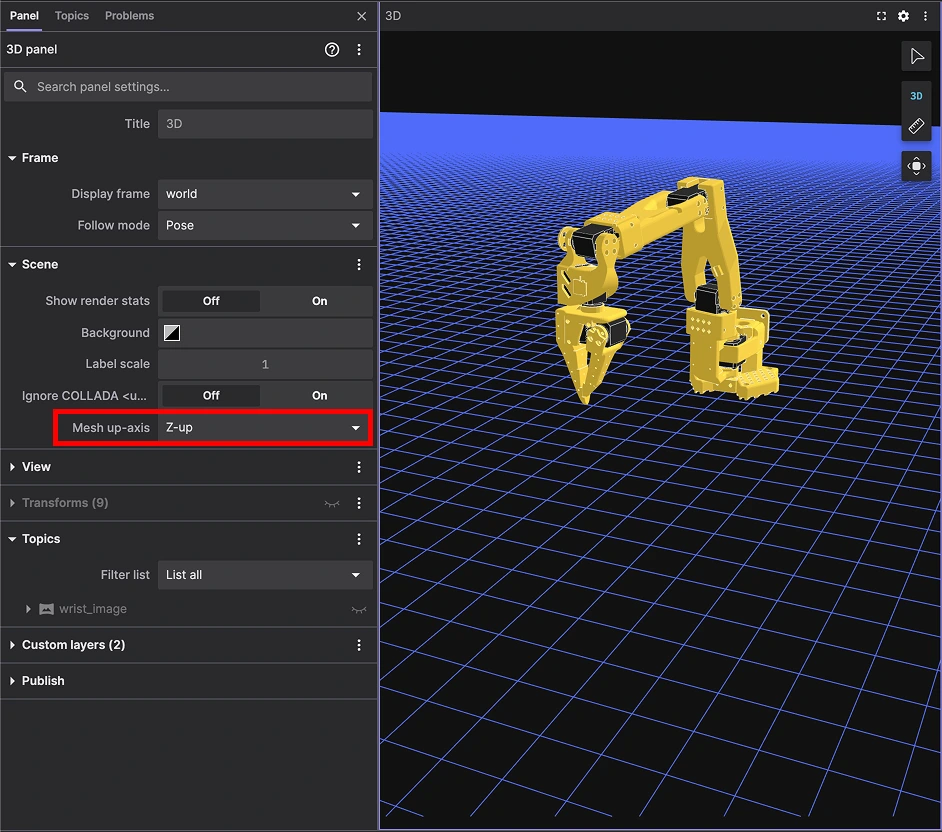Toggle the 3D camera perspective button
Screen dimensions: 942x832
click(x=916, y=97)
